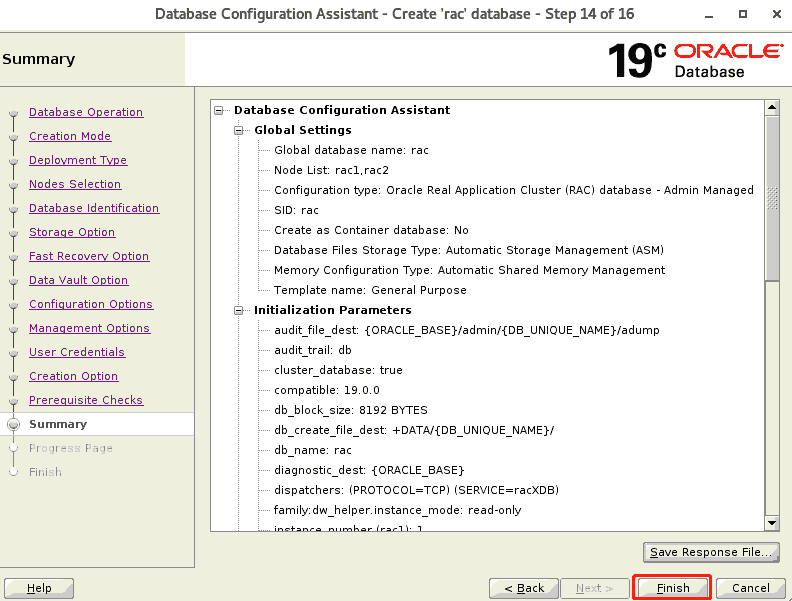Select the db_create_file_dest parameter row
This screenshot has height=601, width=792.
point(414,430)
